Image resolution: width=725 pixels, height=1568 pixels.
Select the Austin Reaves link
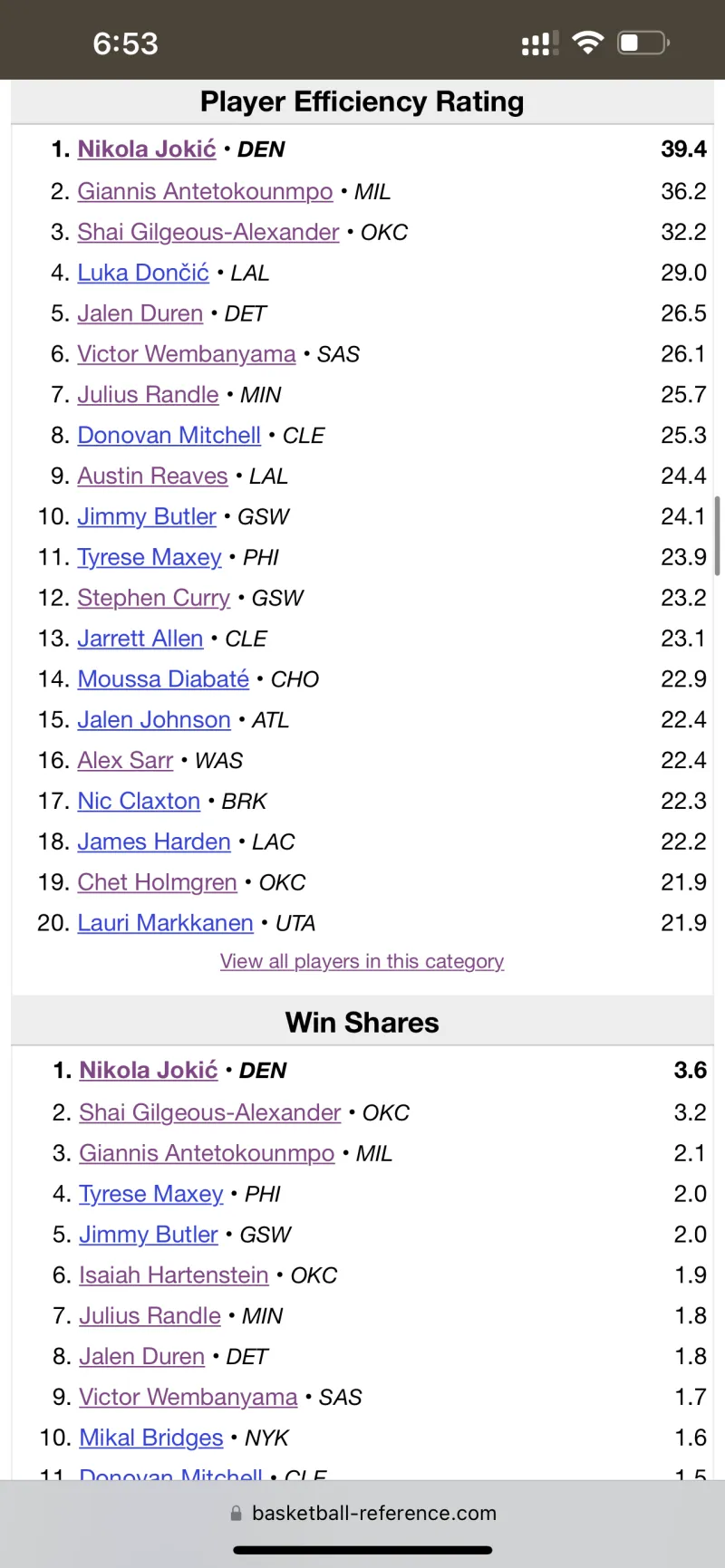point(152,476)
